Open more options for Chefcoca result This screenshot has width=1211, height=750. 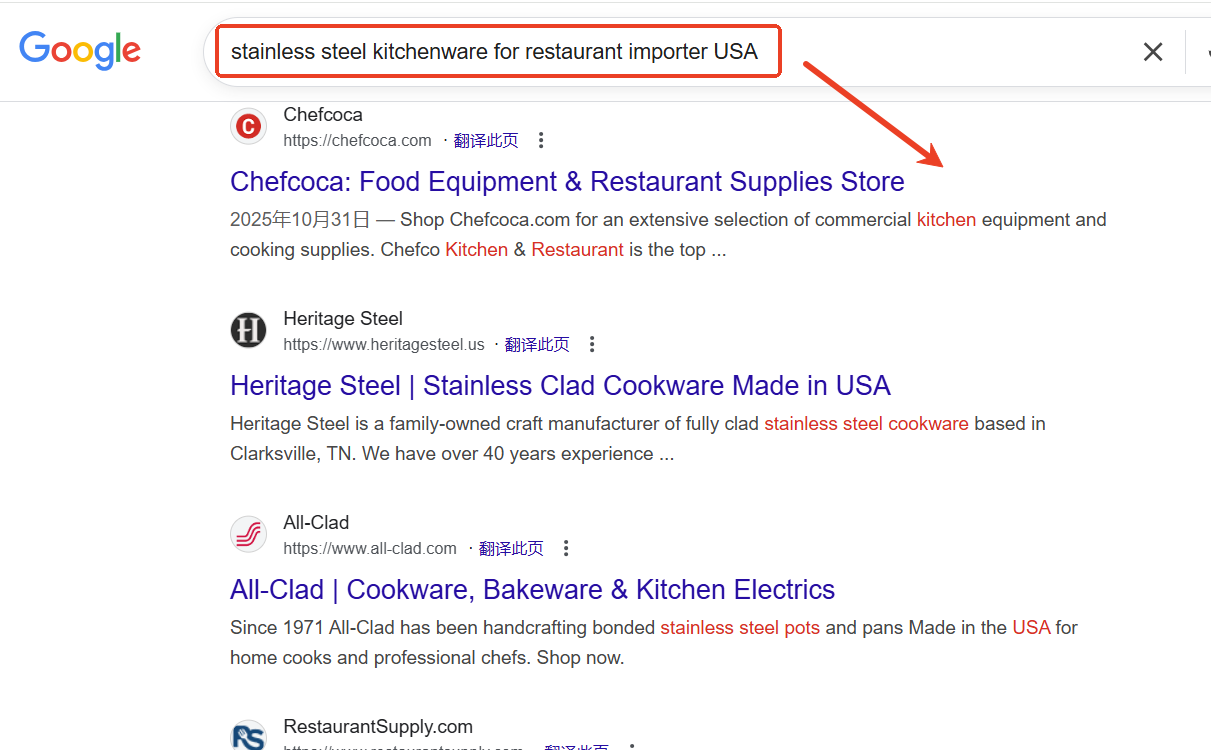(x=541, y=141)
